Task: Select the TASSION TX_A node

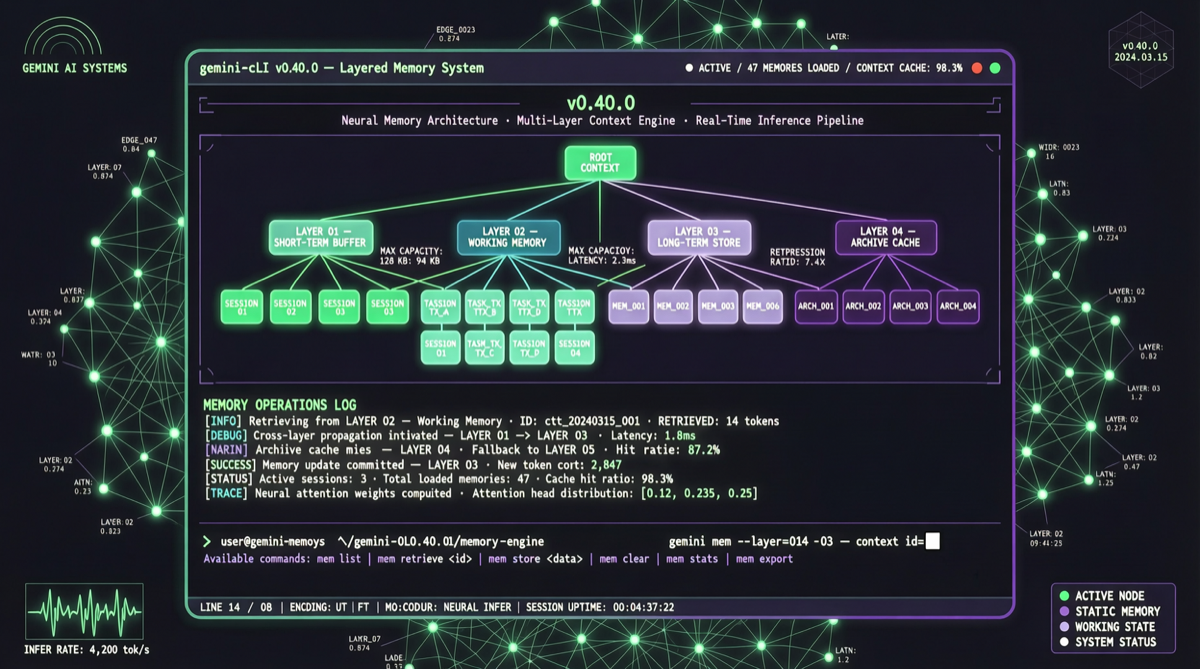Action: point(441,307)
